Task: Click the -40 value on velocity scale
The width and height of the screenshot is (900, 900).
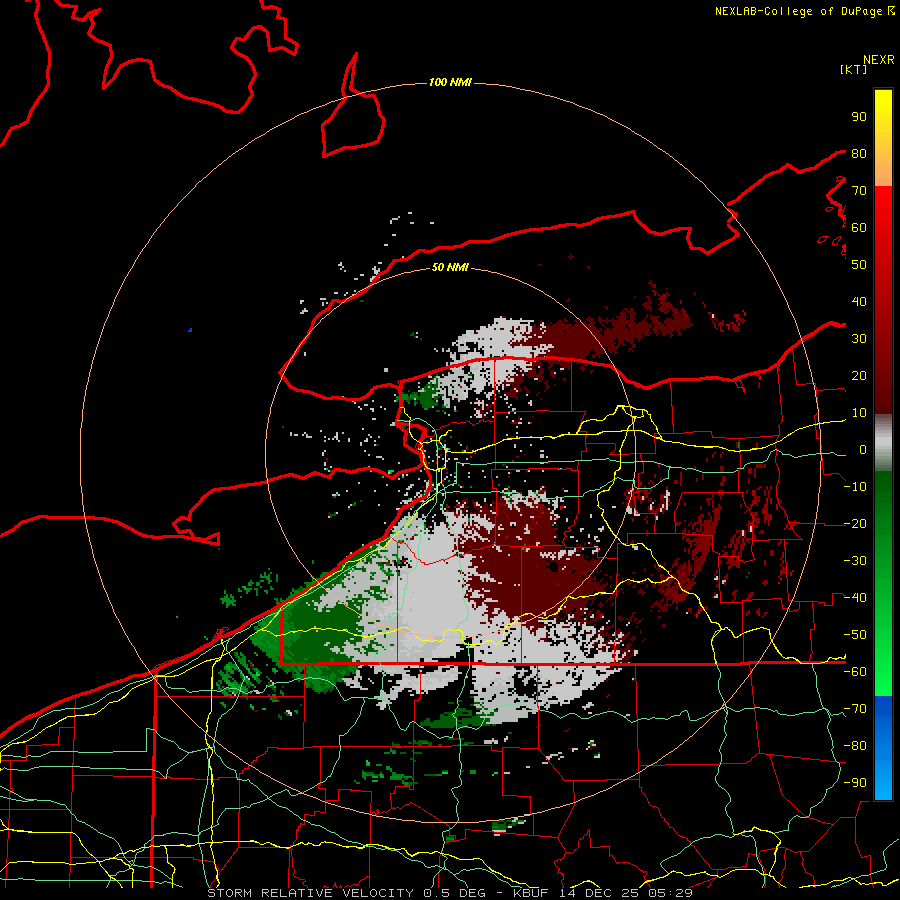Action: pos(855,598)
